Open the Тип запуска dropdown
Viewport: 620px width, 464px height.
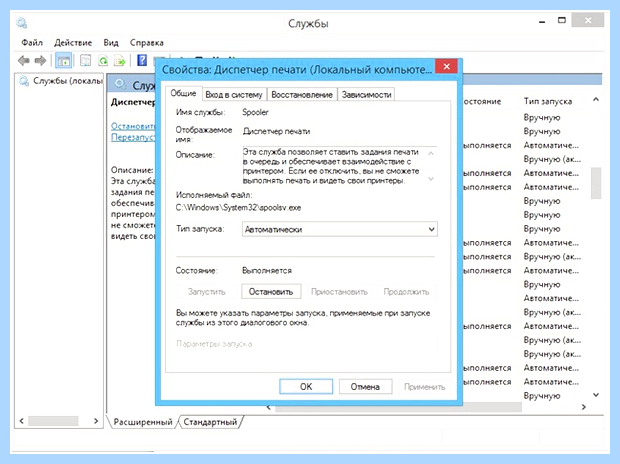pos(340,229)
